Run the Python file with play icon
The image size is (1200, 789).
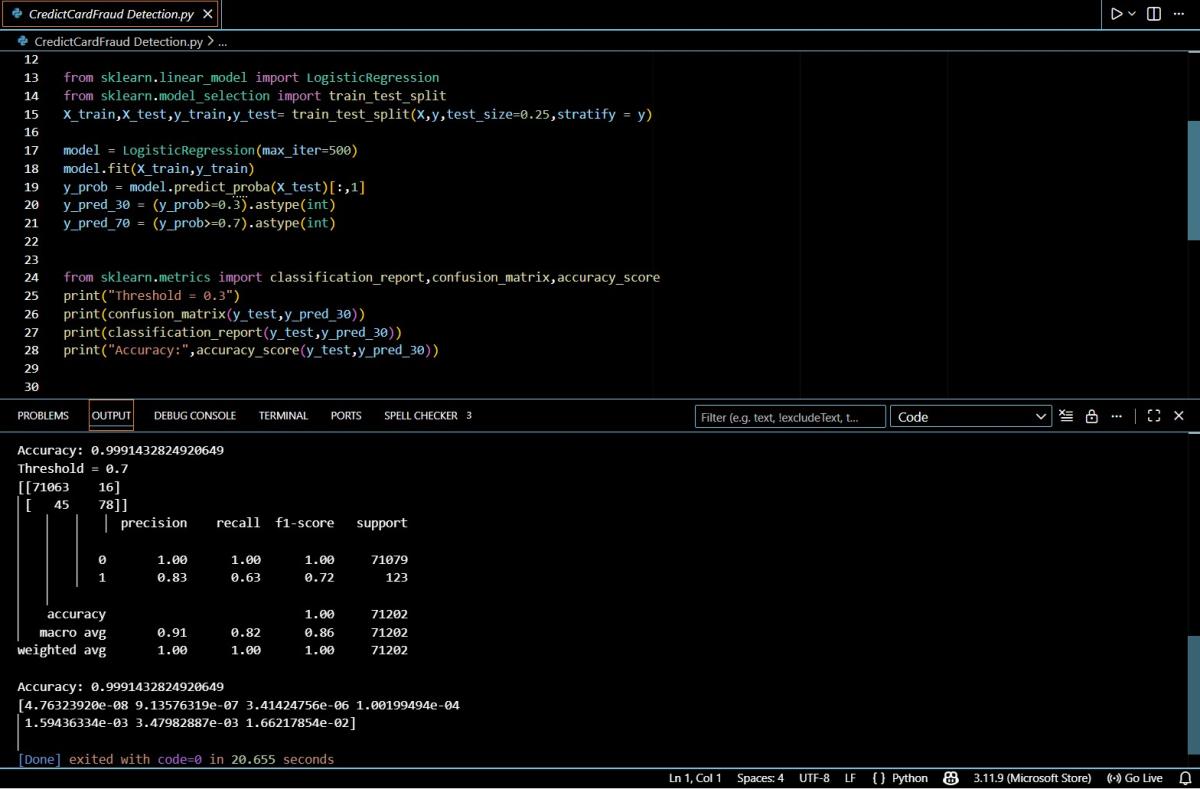click(1116, 14)
